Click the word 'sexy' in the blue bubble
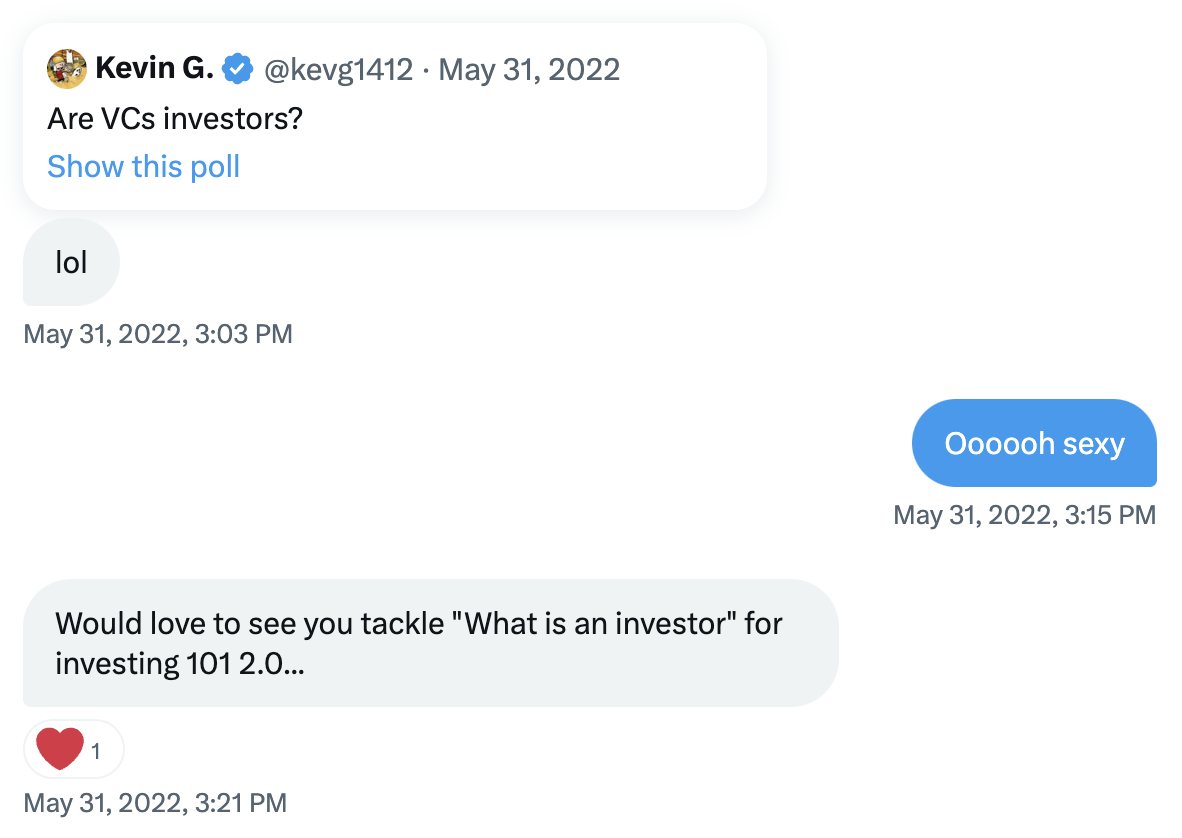 pos(1094,443)
